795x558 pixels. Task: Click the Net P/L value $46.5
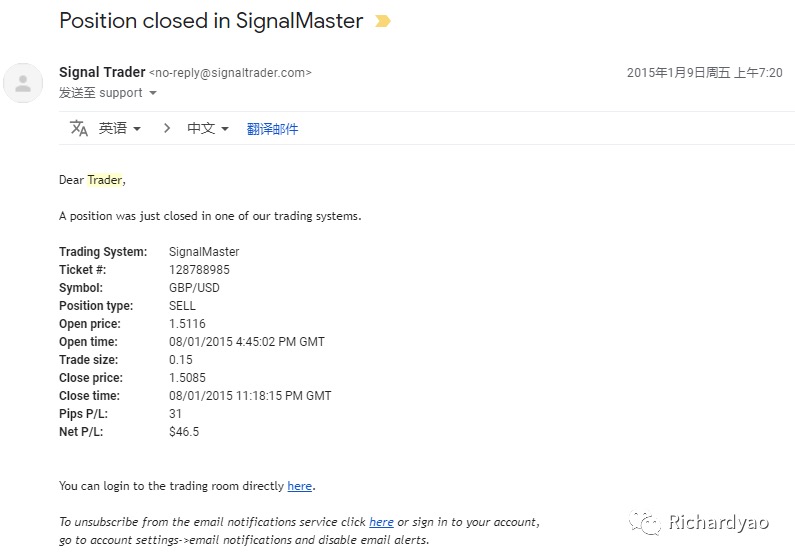(184, 432)
